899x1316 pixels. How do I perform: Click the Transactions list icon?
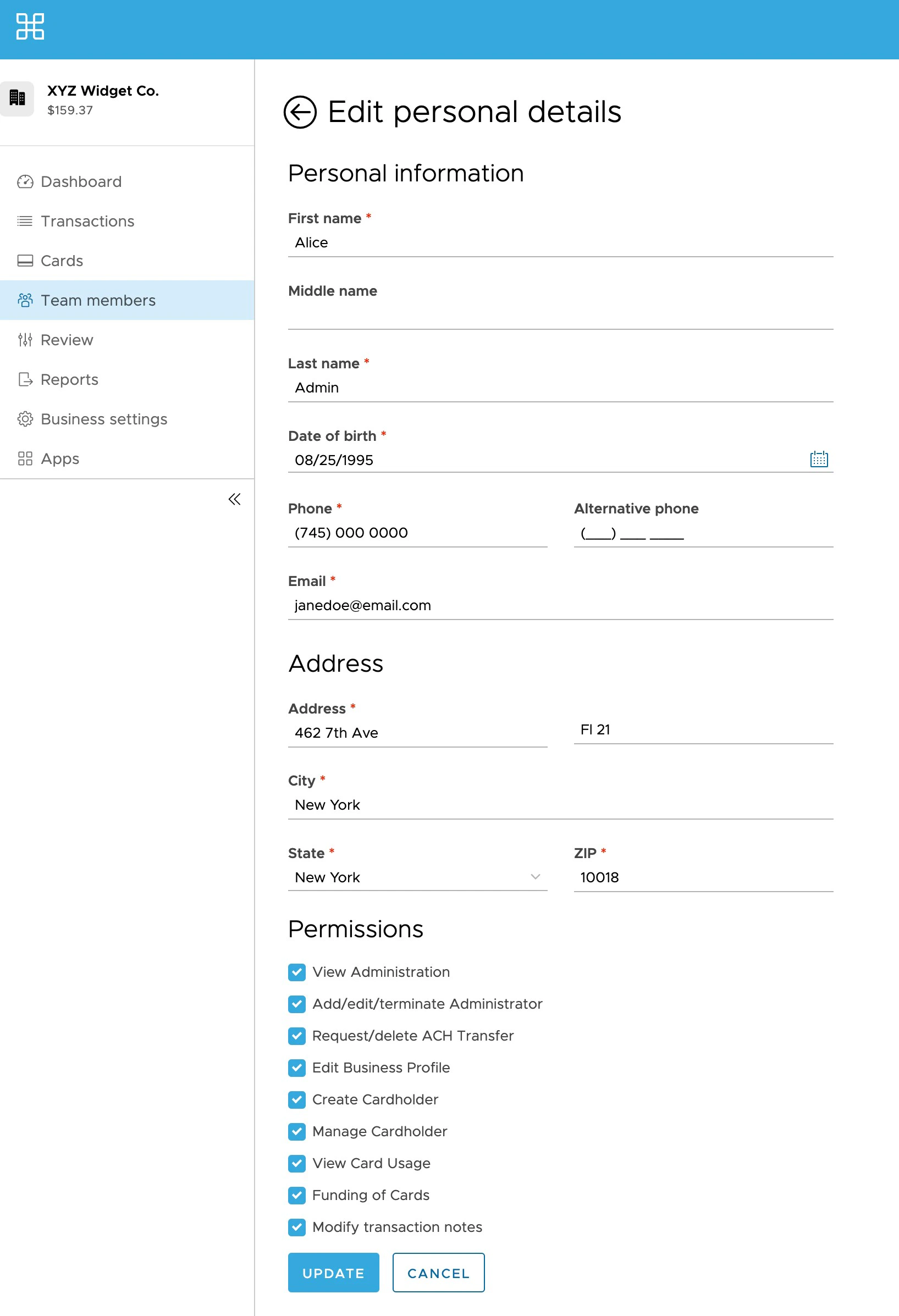pos(25,222)
